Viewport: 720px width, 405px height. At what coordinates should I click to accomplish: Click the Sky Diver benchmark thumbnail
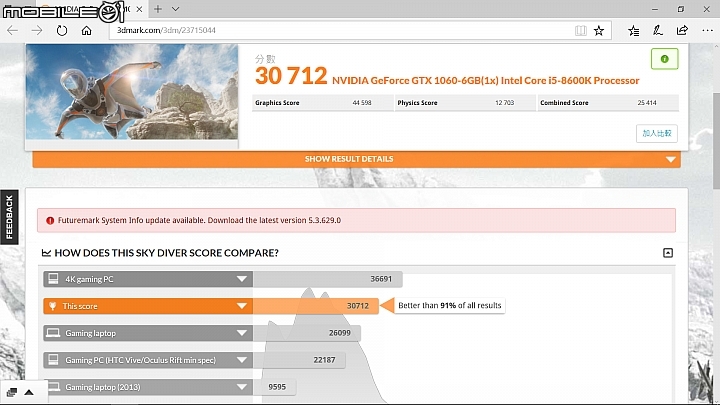[132, 91]
